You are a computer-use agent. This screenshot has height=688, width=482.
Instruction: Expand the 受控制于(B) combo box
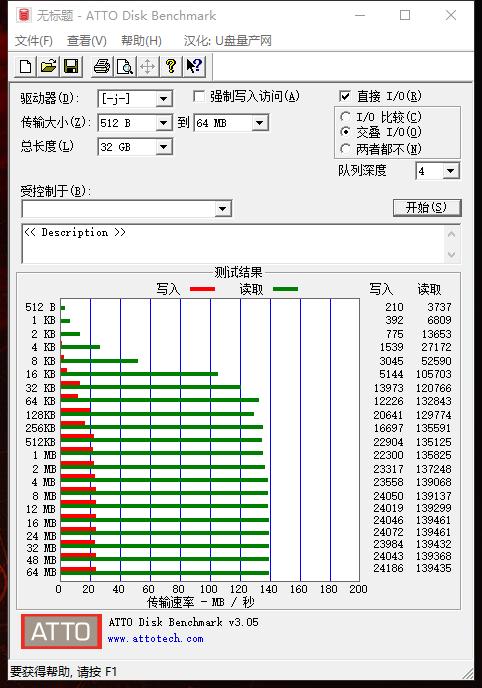point(223,209)
